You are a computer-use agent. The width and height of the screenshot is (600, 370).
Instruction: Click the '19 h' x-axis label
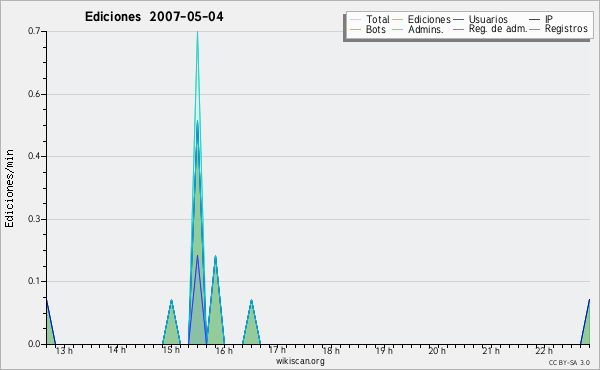pyautogui.click(x=384, y=350)
